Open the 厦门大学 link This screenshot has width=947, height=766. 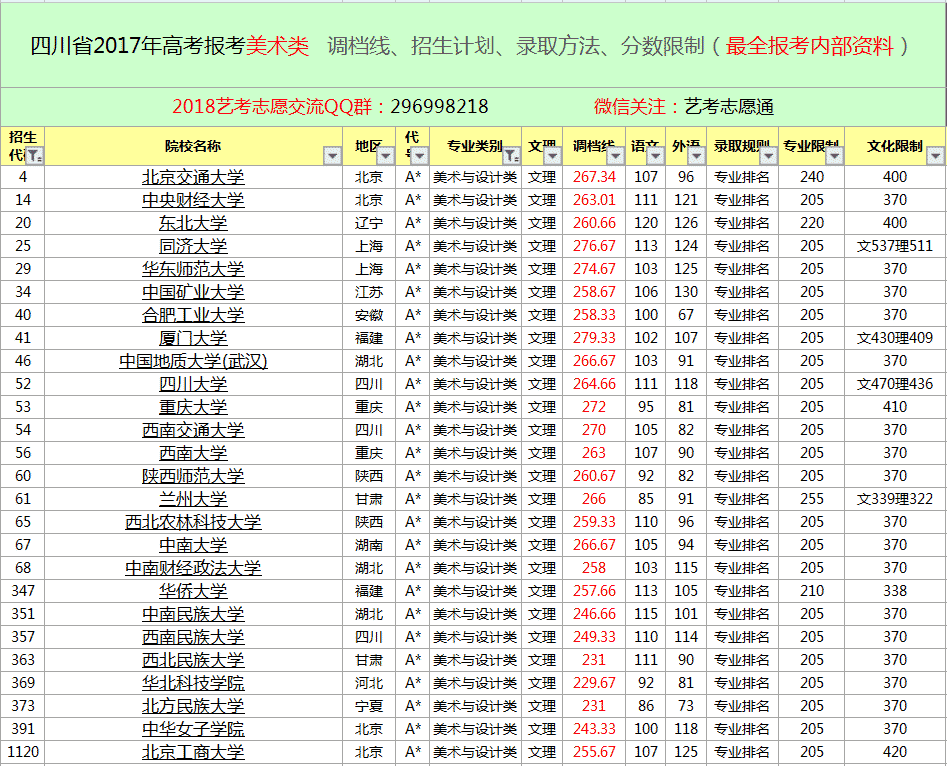pos(193,338)
